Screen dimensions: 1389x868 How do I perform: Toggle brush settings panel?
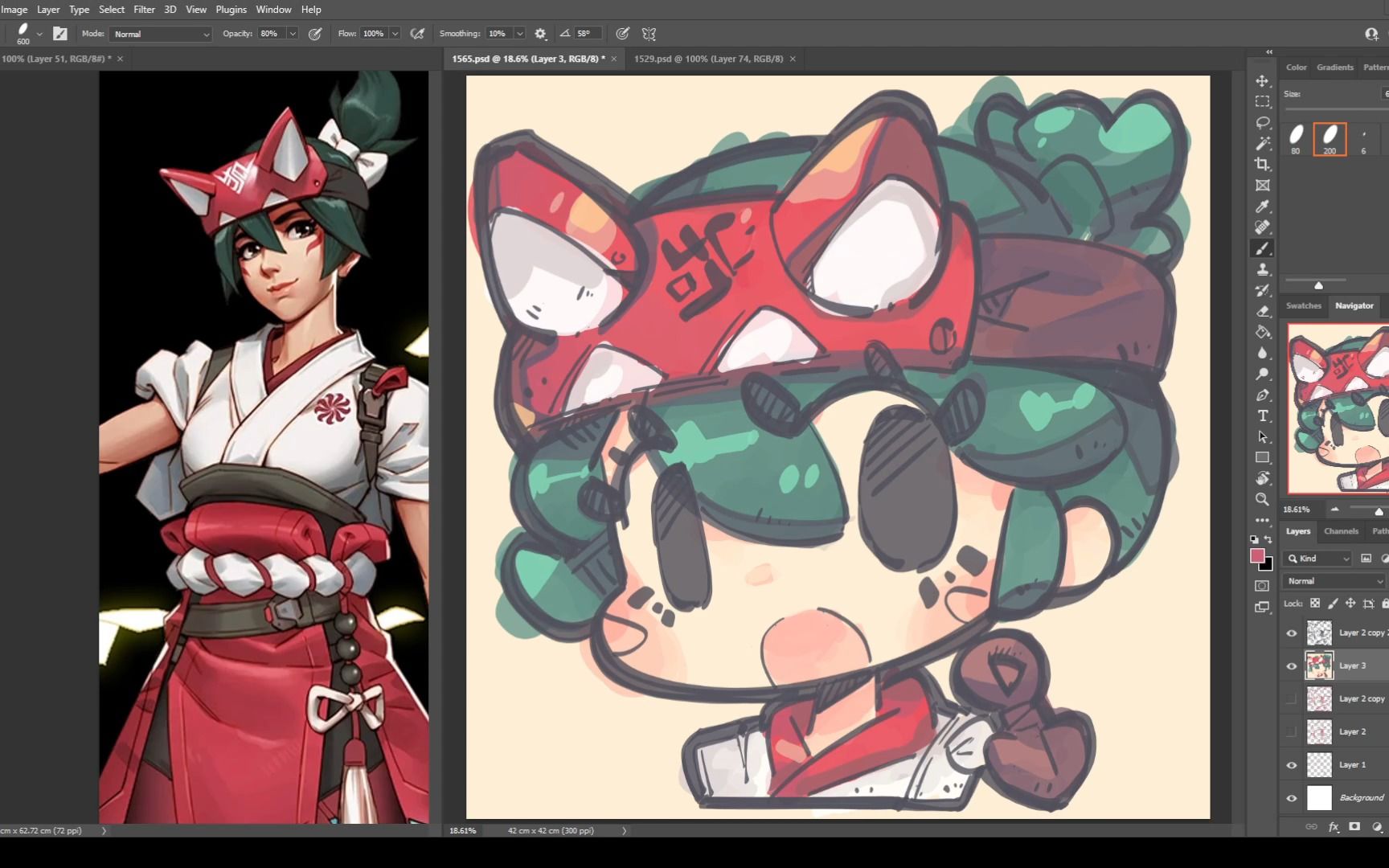pyautogui.click(x=60, y=34)
